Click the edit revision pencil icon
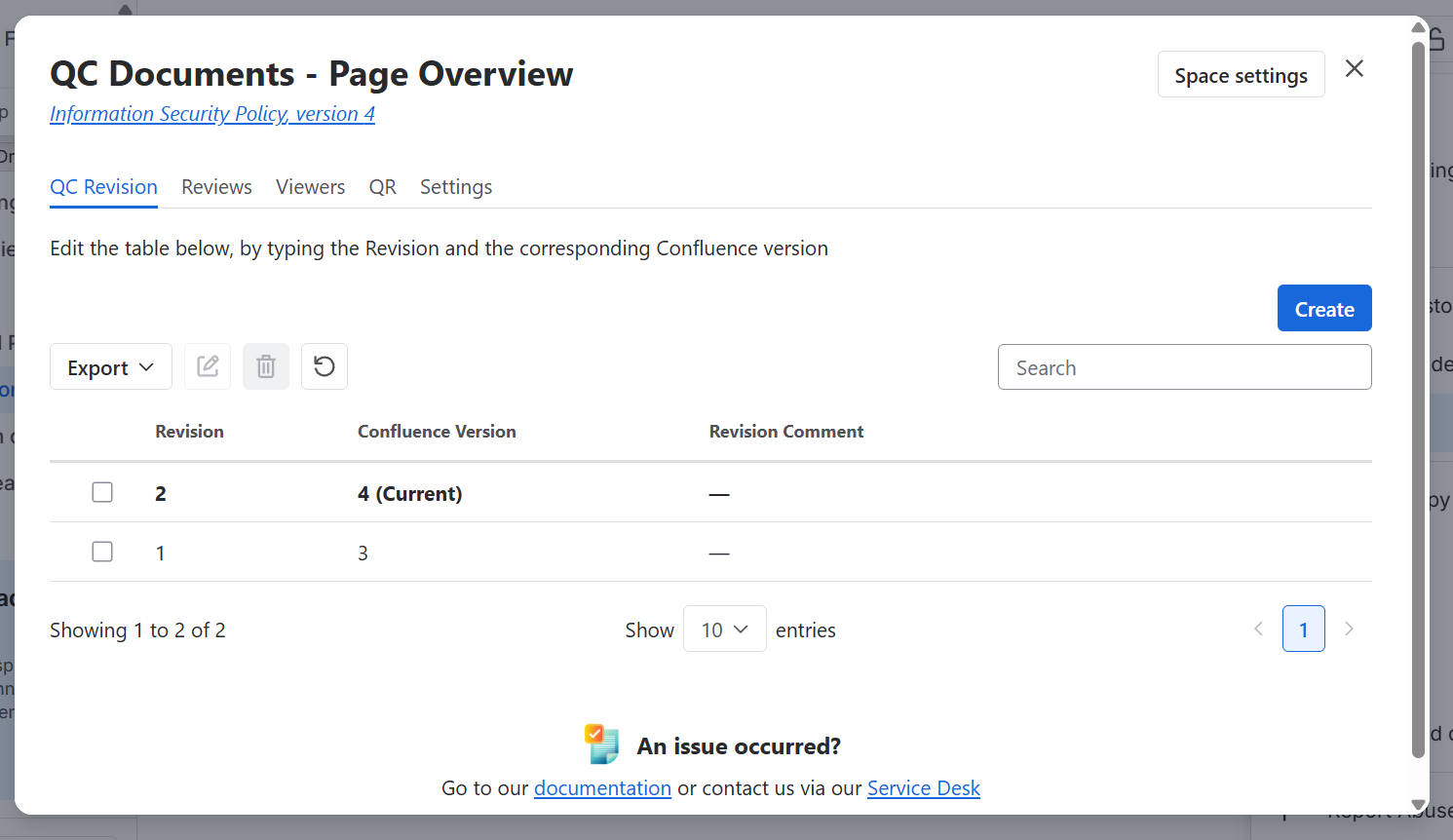 tap(208, 366)
